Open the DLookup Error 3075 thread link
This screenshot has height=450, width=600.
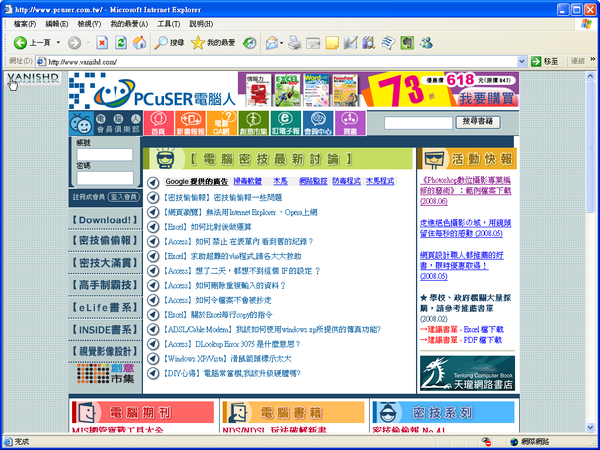(232, 344)
